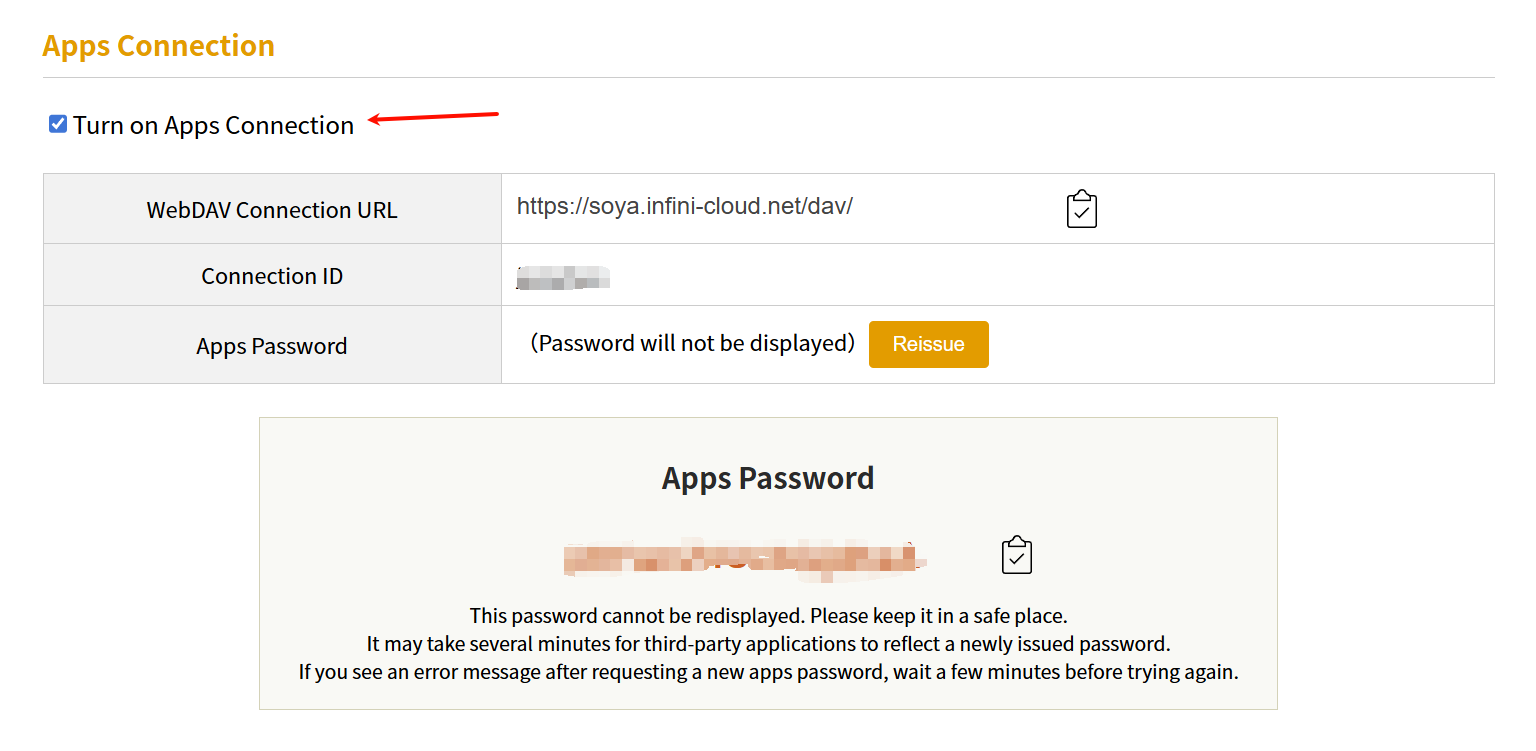Select the "WebDAV Connection URL" row label
This screenshot has width=1536, height=751.
(x=272, y=210)
